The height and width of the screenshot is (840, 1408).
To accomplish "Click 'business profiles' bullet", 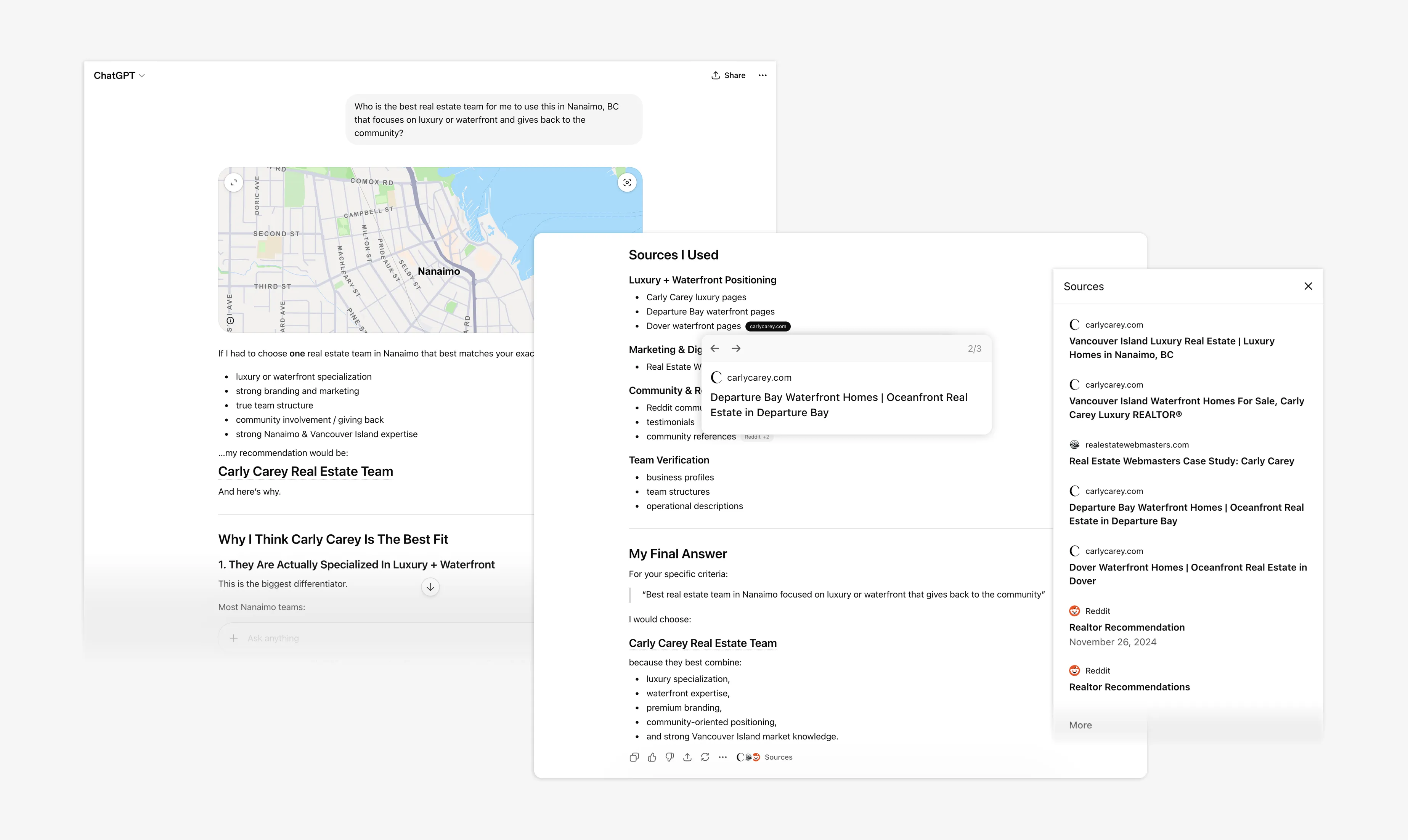I will click(680, 477).
